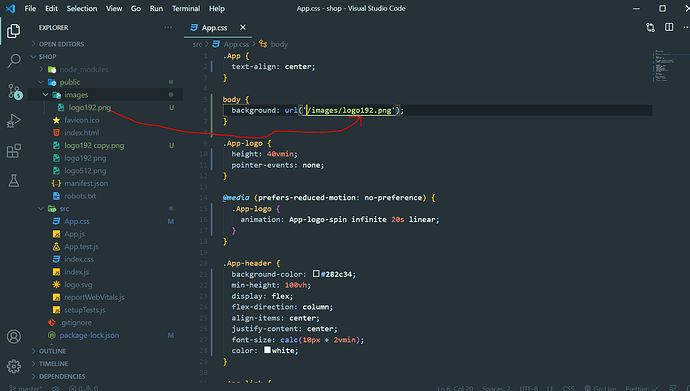Open the Edit menu
This screenshot has width=690, height=391.
click(x=51, y=8)
